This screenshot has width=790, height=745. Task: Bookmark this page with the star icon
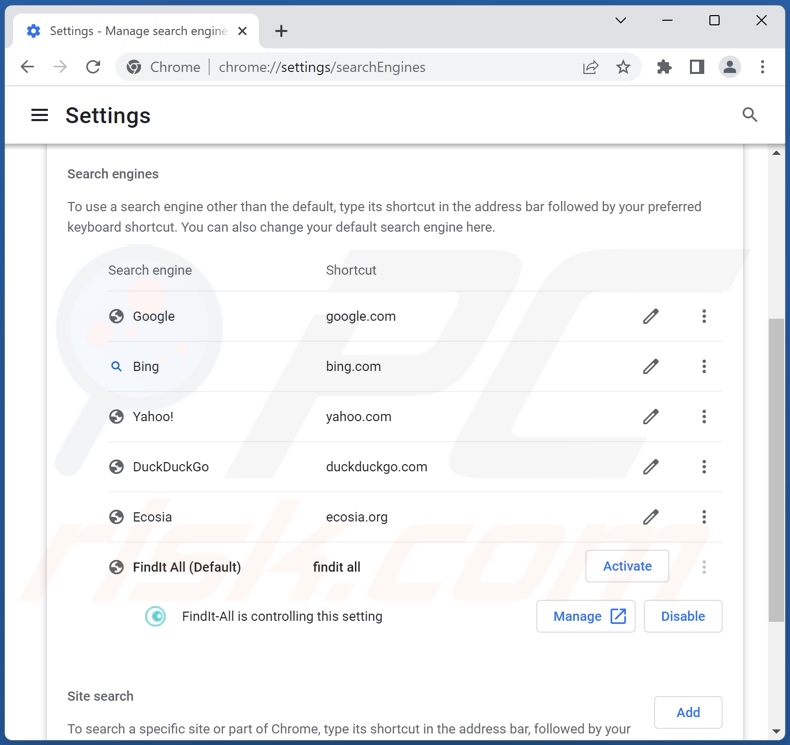[x=623, y=67]
